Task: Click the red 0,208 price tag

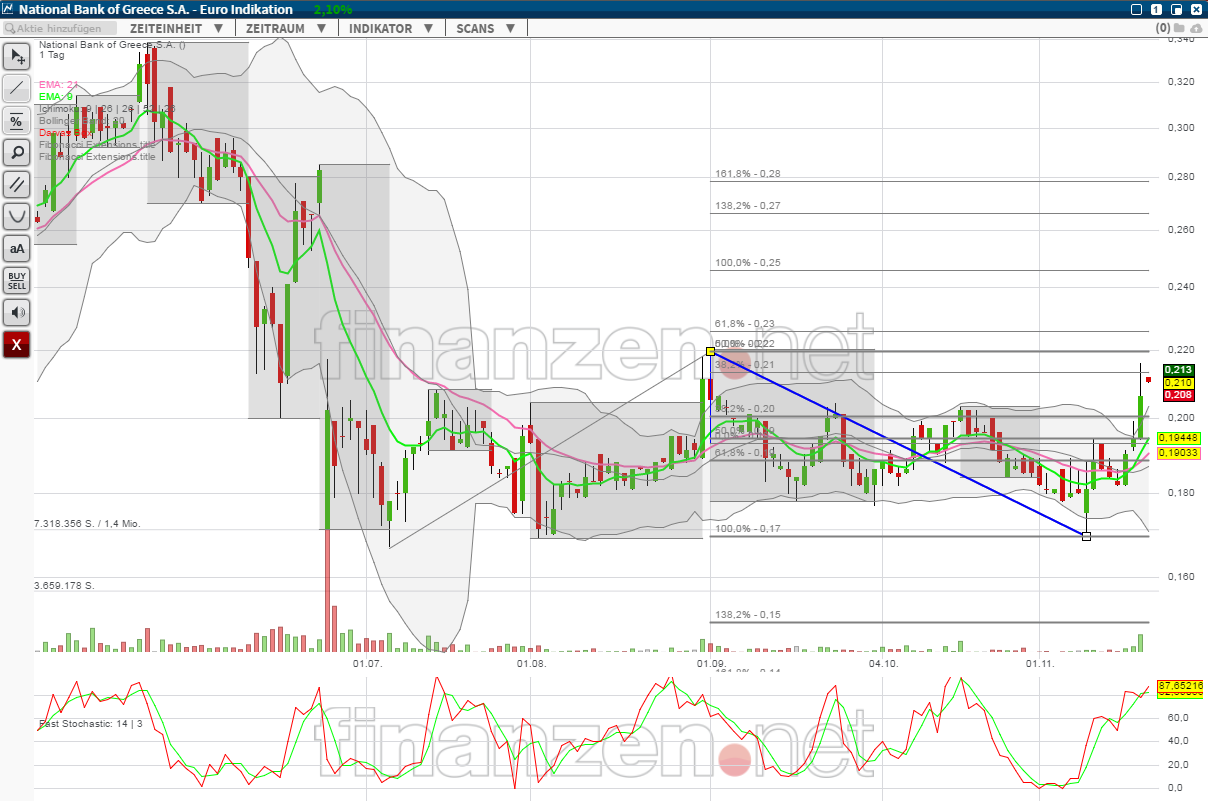Action: coord(1178,395)
